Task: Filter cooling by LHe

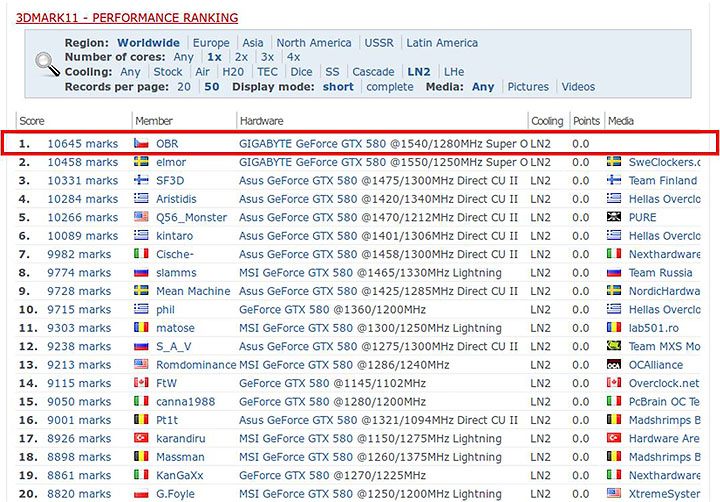Action: (454, 72)
